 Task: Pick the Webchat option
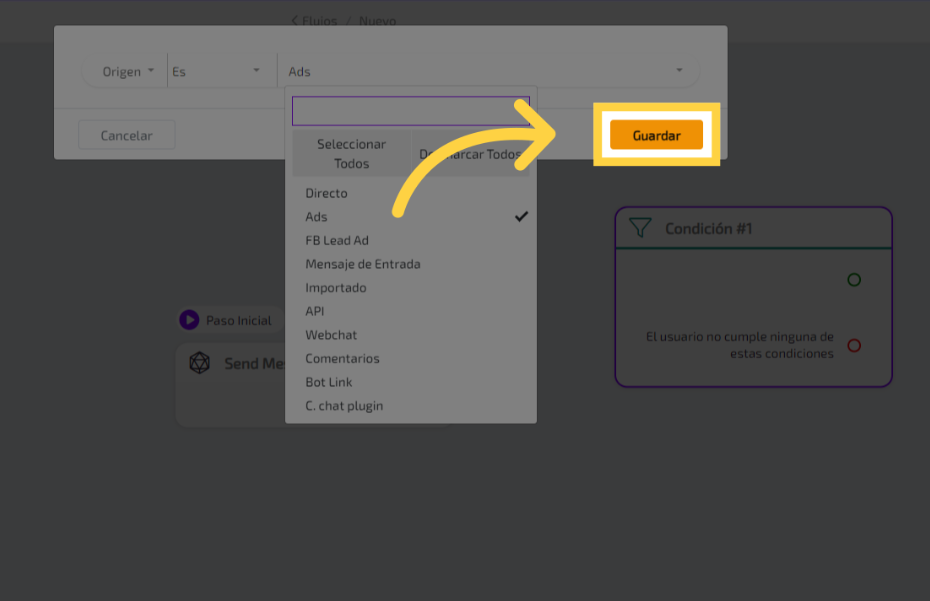click(x=331, y=335)
